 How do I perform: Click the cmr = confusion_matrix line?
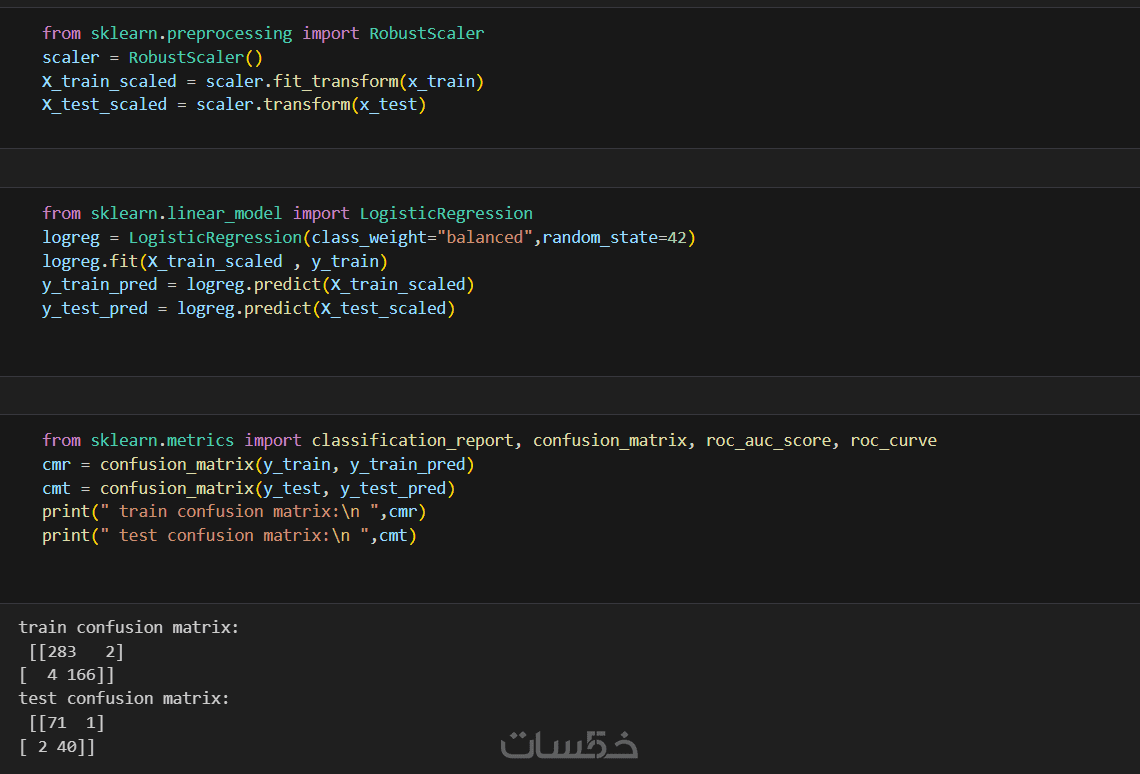pyautogui.click(x=258, y=464)
